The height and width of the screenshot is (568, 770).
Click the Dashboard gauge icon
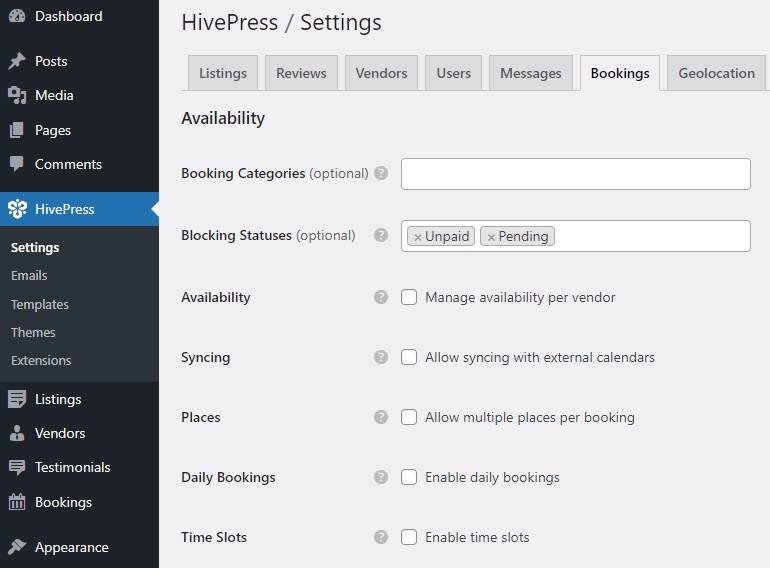click(x=17, y=16)
